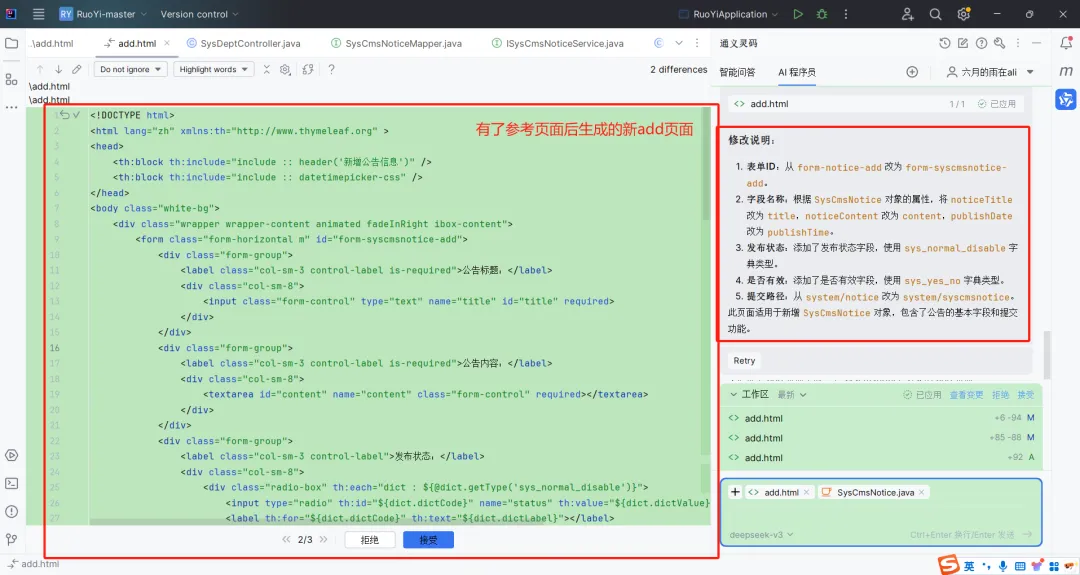Jump to the previous difference arrow

[40, 70]
